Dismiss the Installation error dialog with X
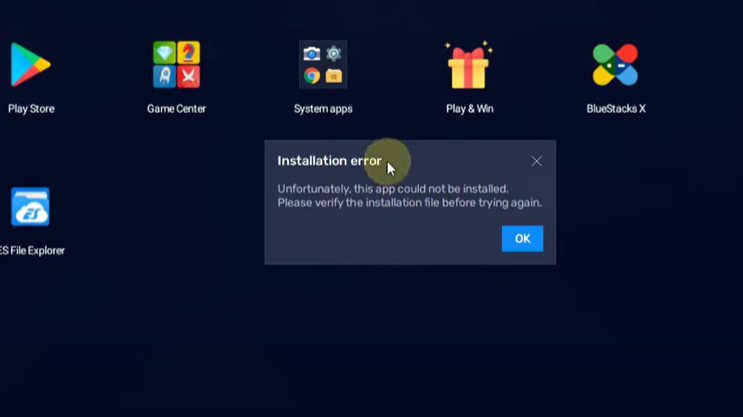The height and width of the screenshot is (417, 743). tap(536, 161)
